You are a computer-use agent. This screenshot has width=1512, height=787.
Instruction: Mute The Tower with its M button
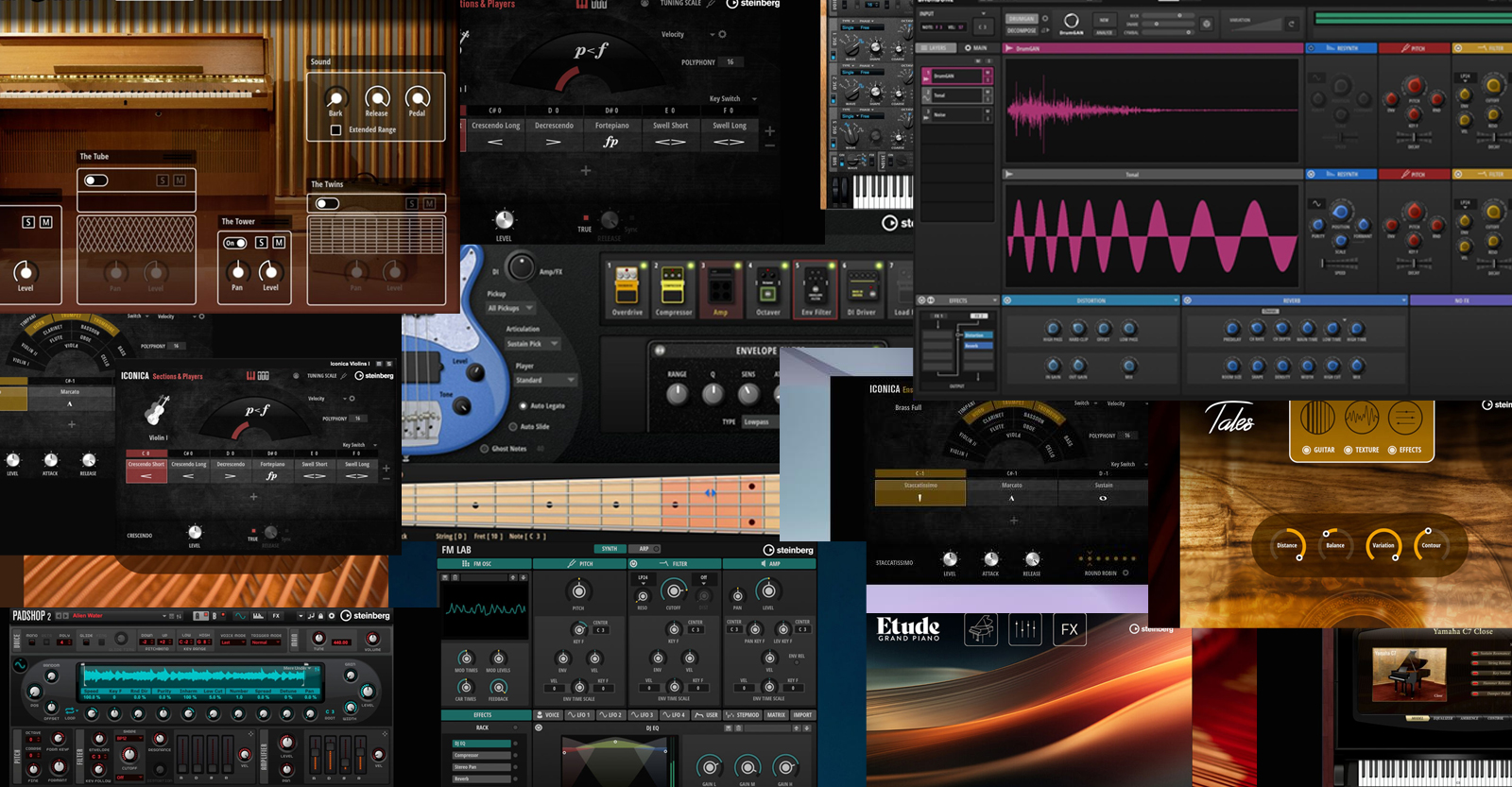pyautogui.click(x=279, y=243)
